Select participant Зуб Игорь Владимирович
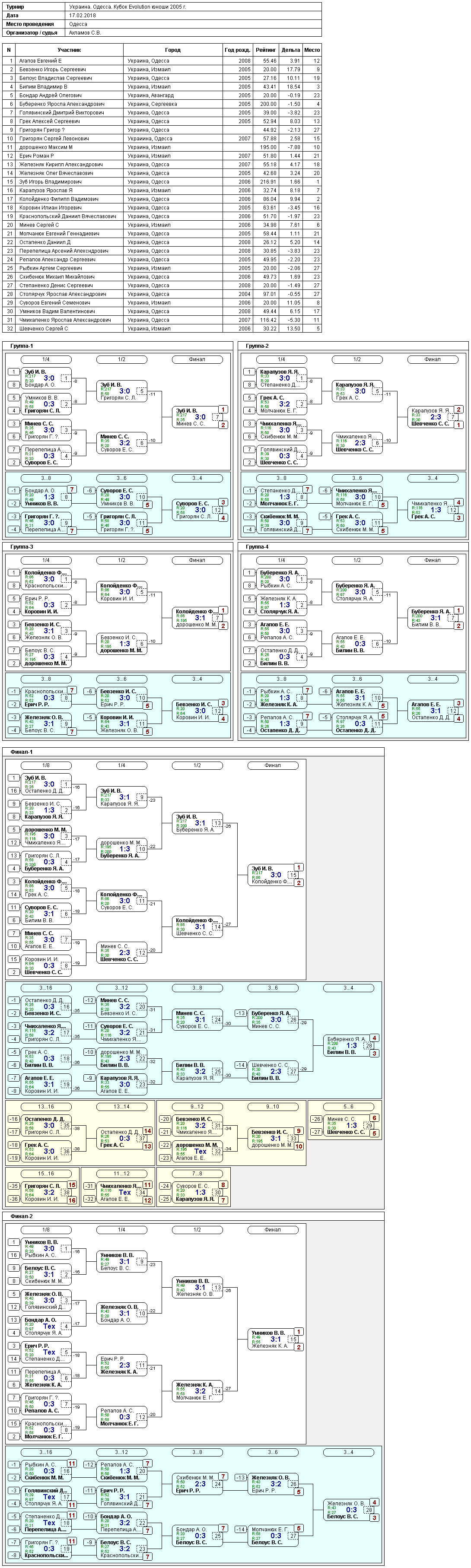The image size is (471, 1568). (50, 181)
